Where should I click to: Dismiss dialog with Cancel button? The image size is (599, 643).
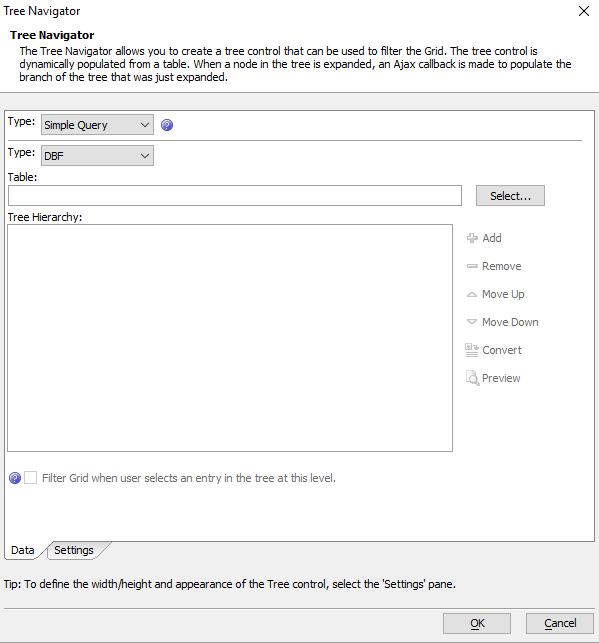pyautogui.click(x=560, y=623)
